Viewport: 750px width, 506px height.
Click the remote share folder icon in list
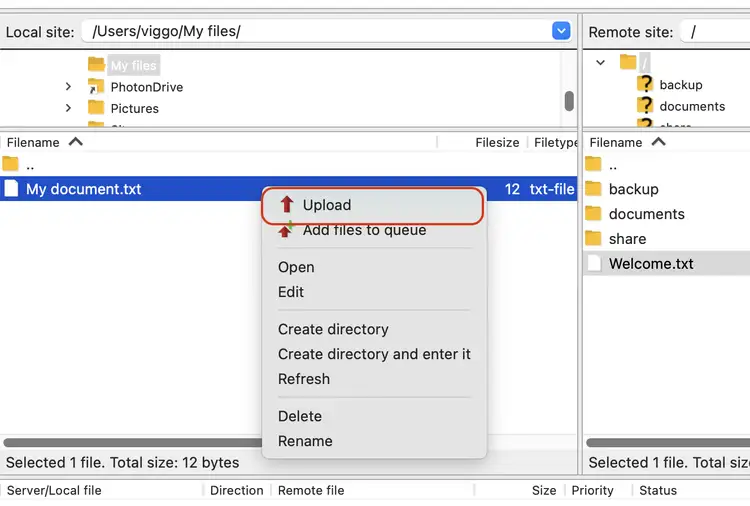click(593, 238)
